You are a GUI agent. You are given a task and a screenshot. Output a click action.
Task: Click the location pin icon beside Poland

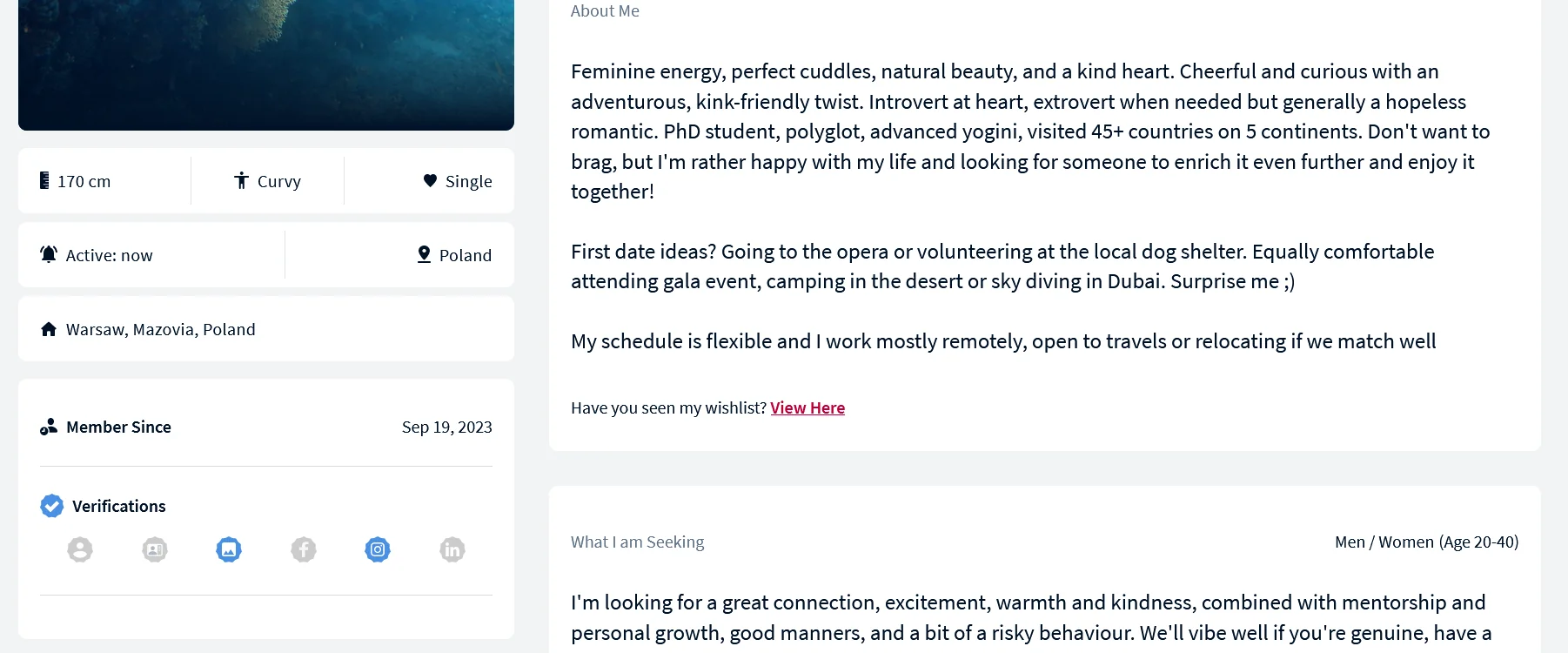click(424, 254)
